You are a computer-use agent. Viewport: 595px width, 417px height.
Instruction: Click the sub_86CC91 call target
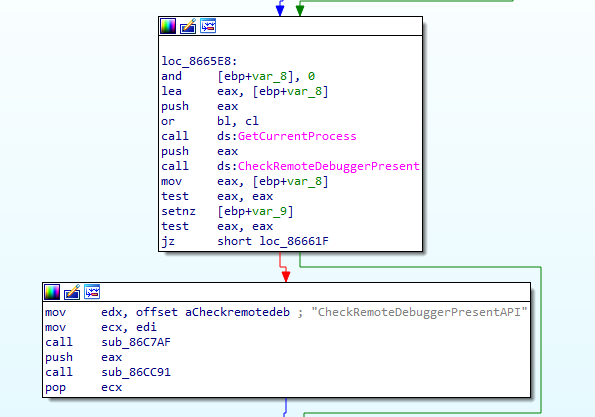click(x=136, y=372)
